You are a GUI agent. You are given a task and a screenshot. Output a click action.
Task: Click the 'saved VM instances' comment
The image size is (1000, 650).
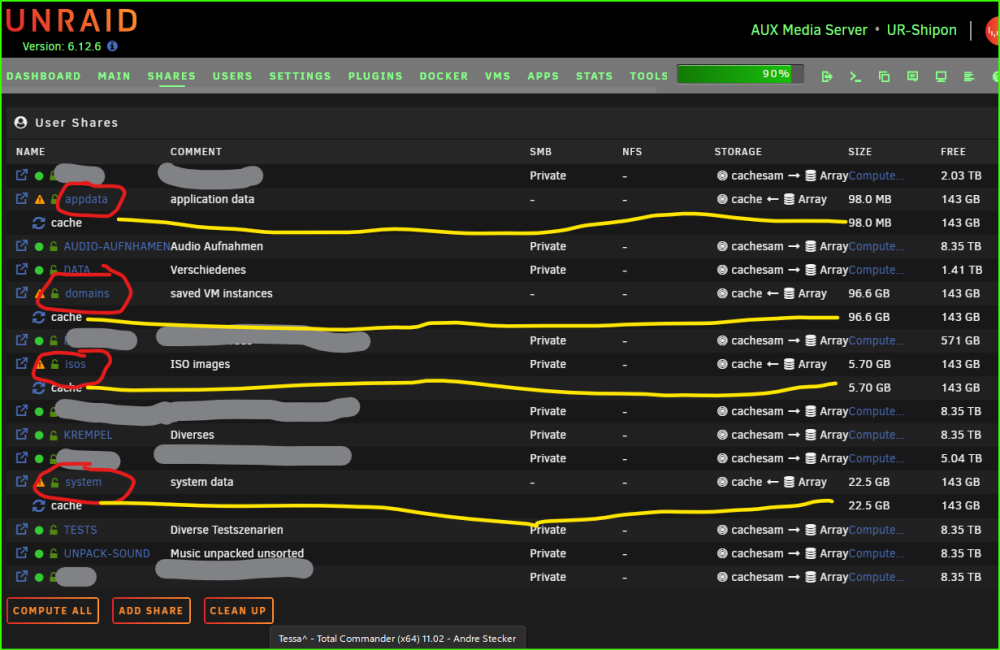pos(221,293)
